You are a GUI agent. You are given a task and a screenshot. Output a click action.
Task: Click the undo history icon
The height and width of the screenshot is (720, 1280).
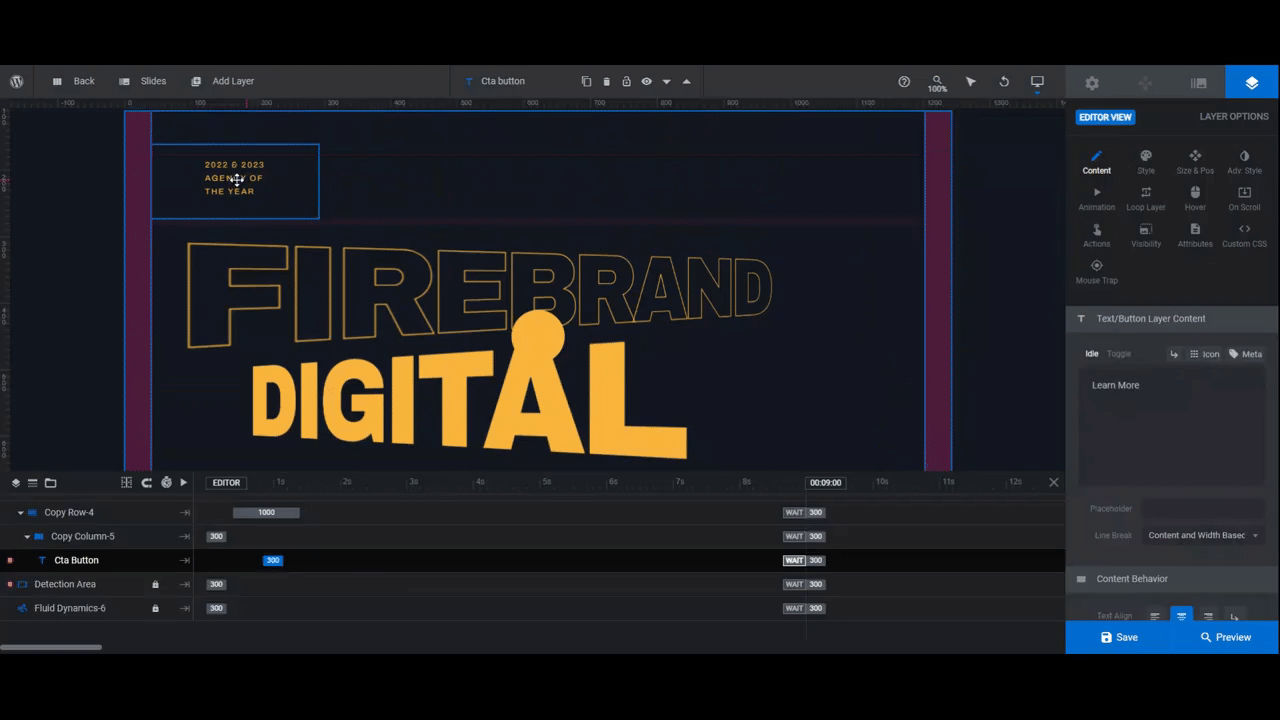[x=1004, y=81]
